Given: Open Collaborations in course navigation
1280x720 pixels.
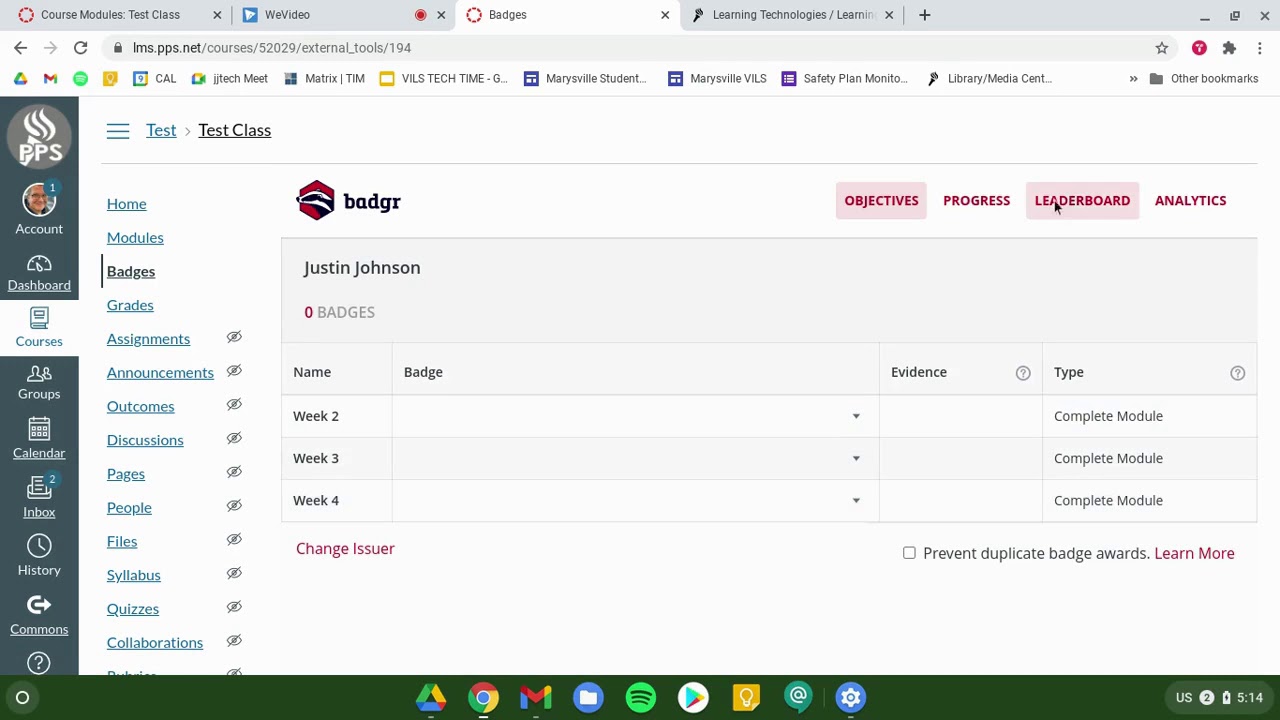Looking at the screenshot, I should tap(155, 642).
